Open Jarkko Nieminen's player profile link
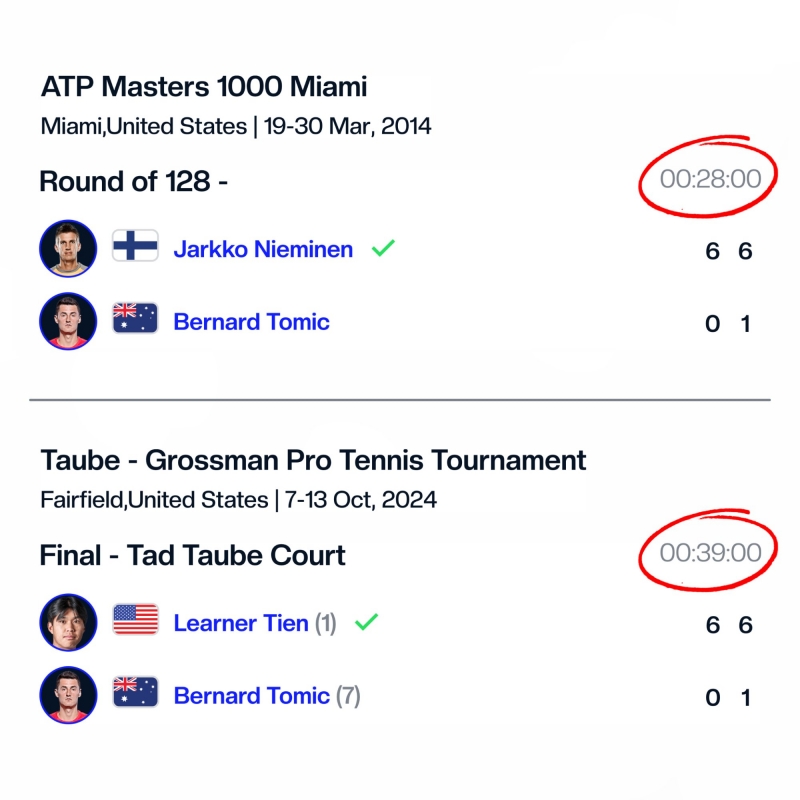Image resolution: width=800 pixels, height=800 pixels. click(263, 249)
